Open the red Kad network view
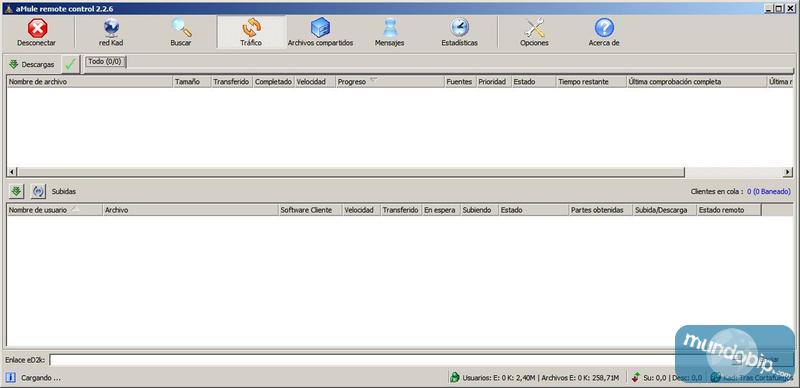Viewport: 800px width, 388px height. click(x=111, y=33)
